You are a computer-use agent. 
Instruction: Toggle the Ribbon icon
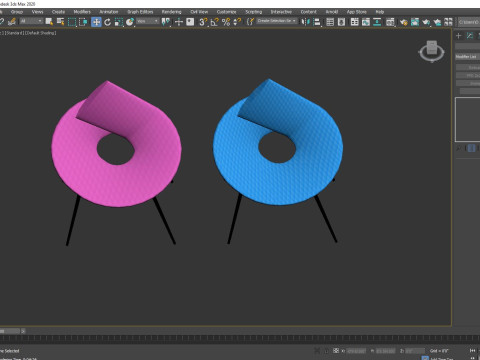pyautogui.click(x=355, y=22)
